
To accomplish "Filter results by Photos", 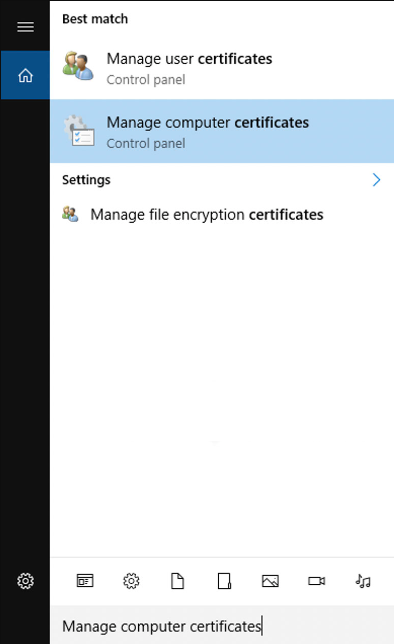I will tap(270, 581).
